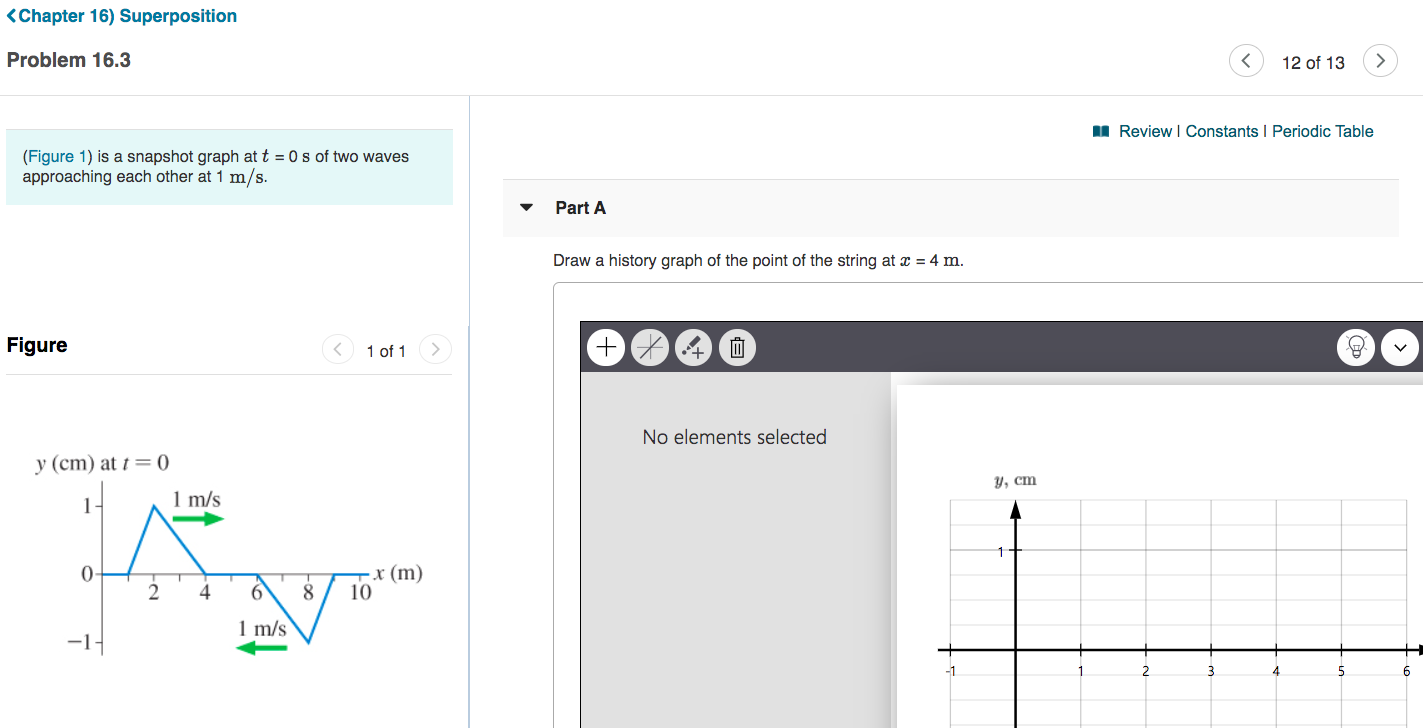
Task: Expand the Figure 1 link in problem statement
Action: (55, 156)
